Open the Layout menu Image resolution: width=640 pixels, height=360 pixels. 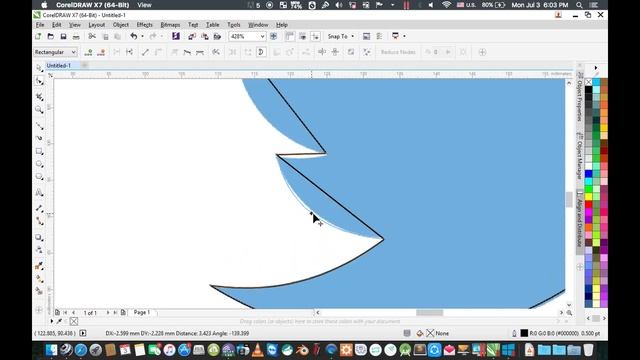tap(97, 25)
